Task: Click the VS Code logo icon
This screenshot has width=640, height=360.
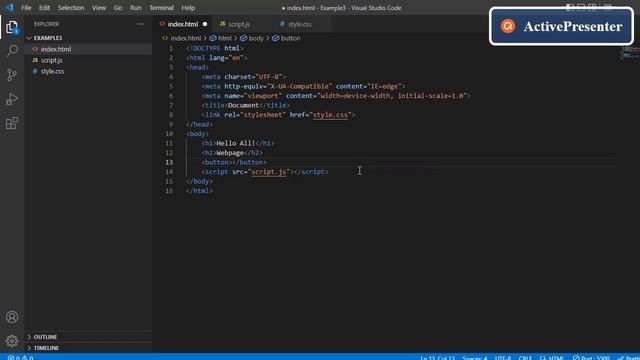Action: tap(9, 7)
